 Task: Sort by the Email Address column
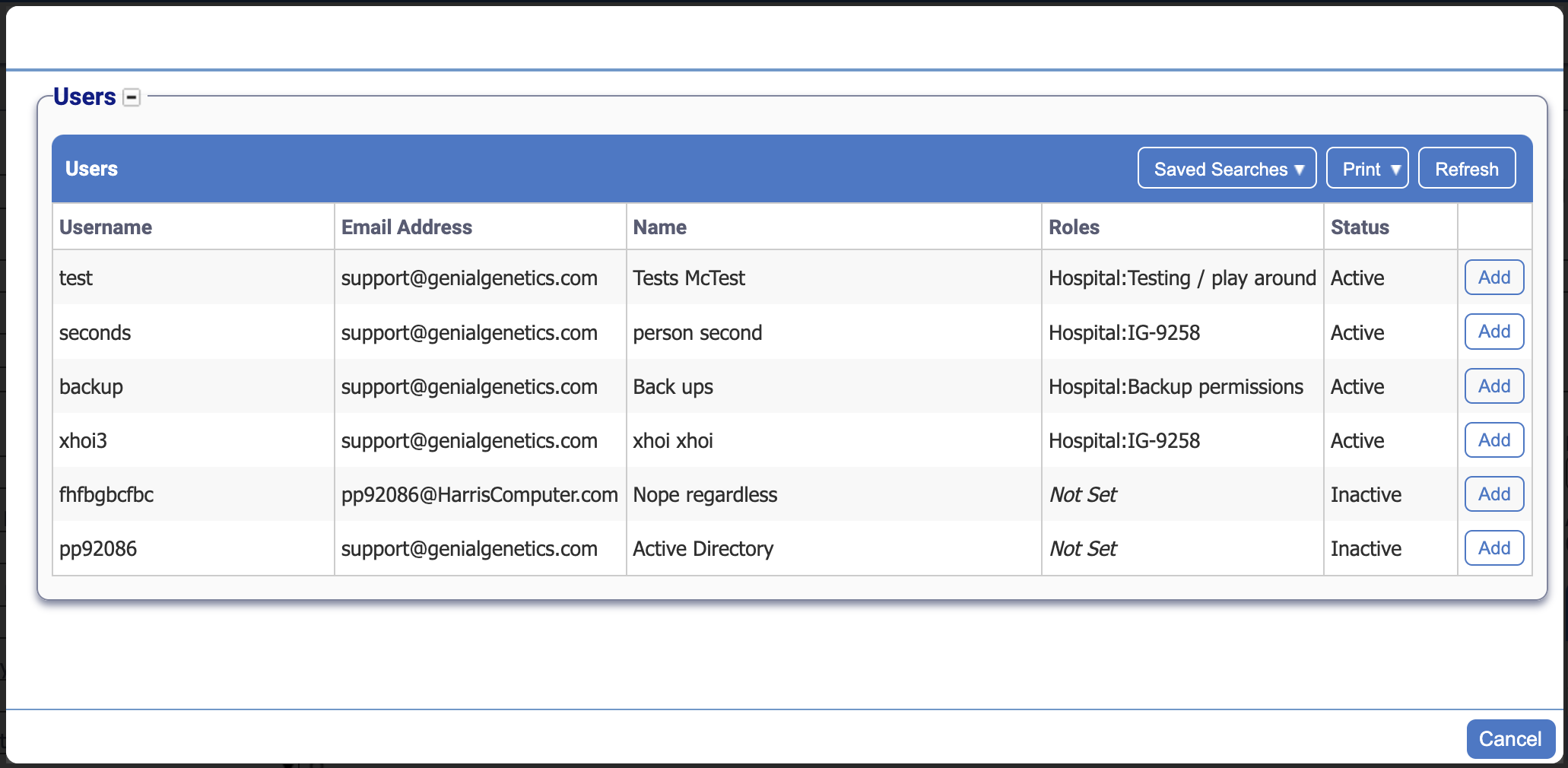point(407,227)
